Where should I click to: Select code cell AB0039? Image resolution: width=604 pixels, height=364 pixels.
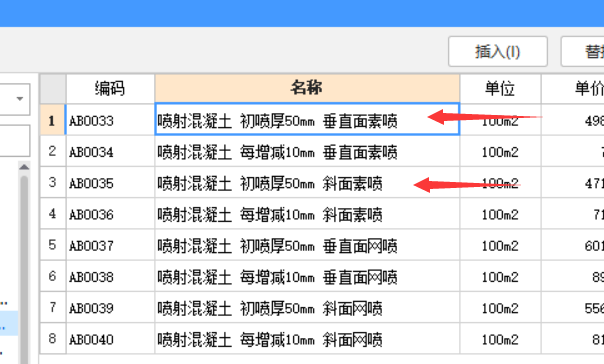[x=110, y=308]
